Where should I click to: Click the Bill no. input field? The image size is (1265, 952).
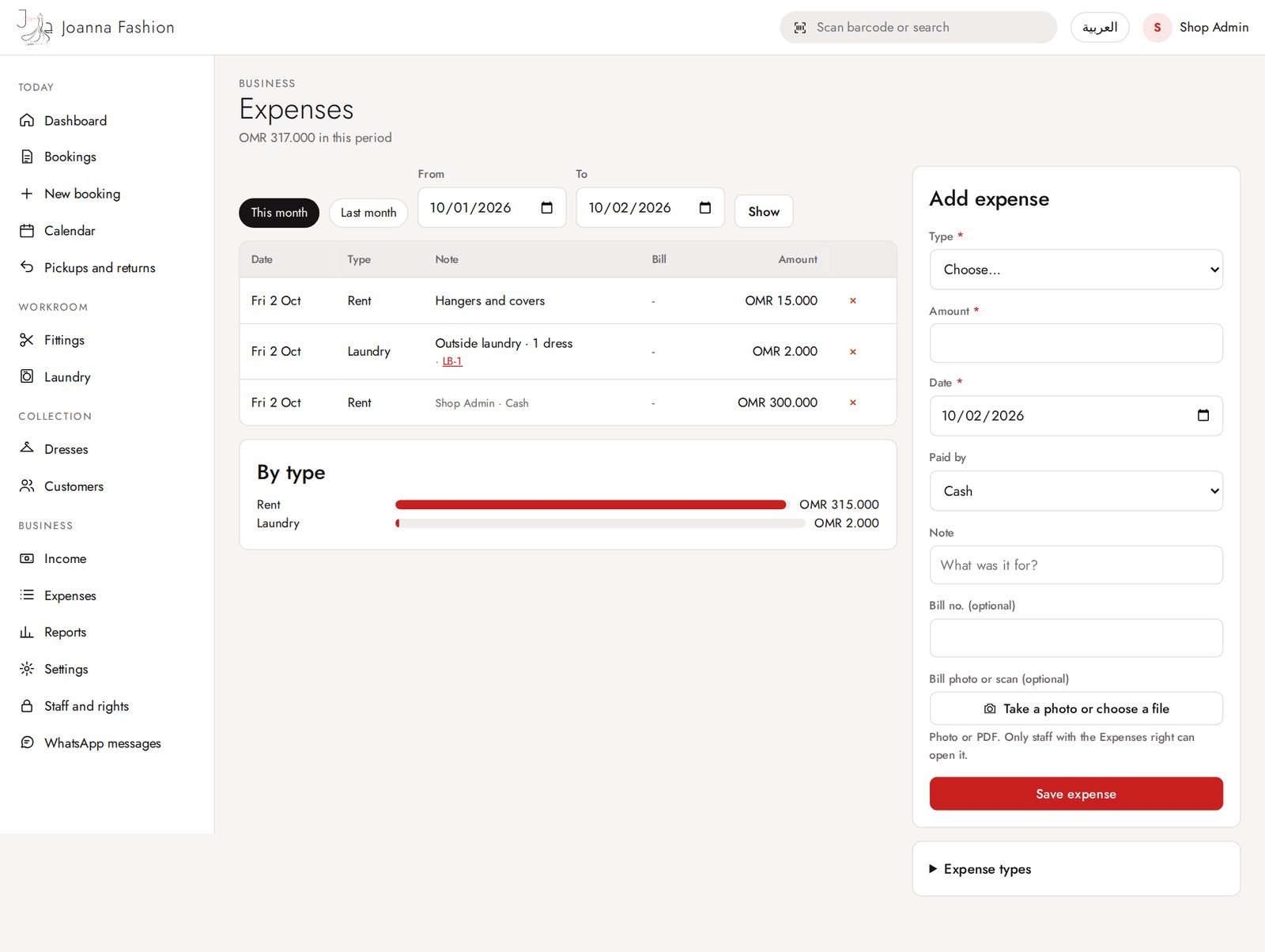point(1076,638)
